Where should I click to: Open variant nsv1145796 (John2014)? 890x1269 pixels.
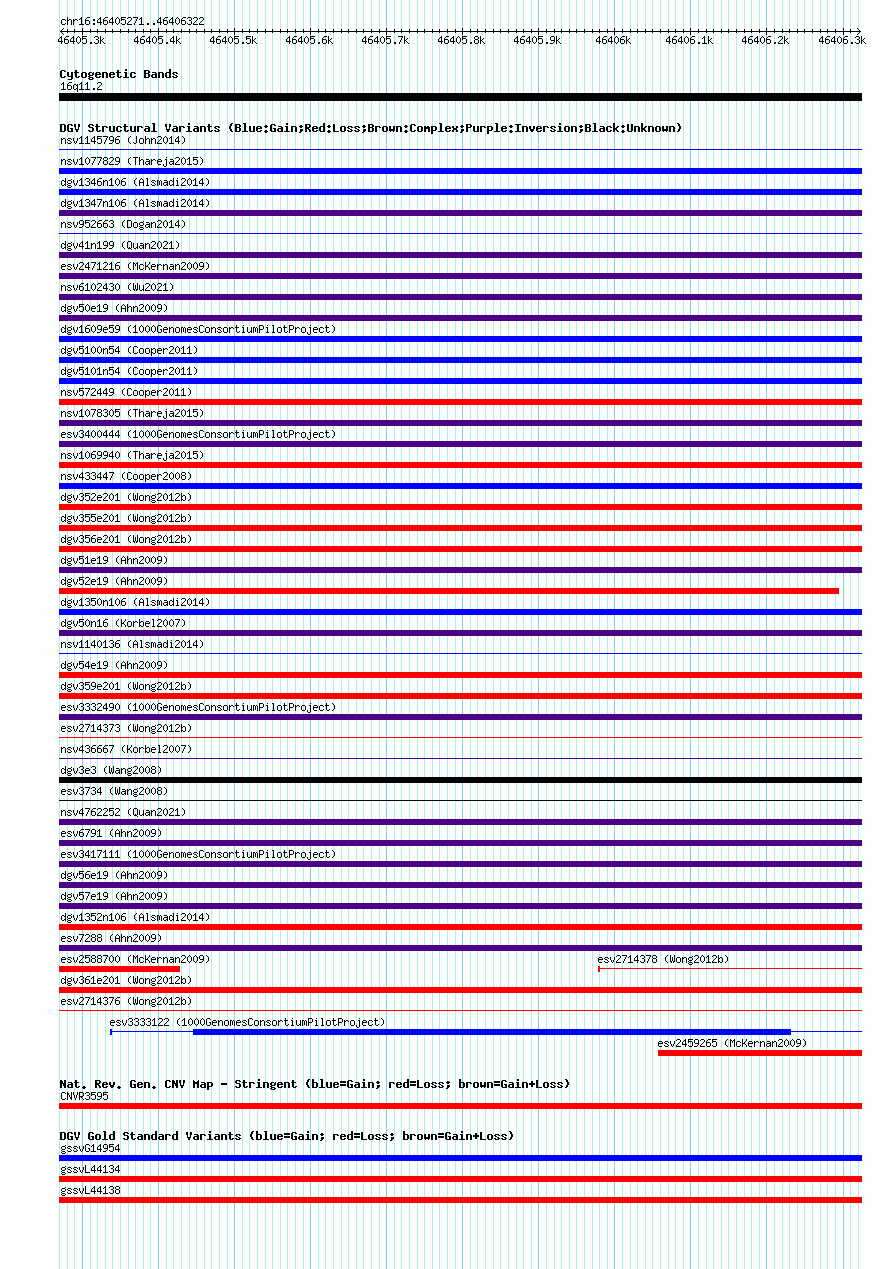123,140
